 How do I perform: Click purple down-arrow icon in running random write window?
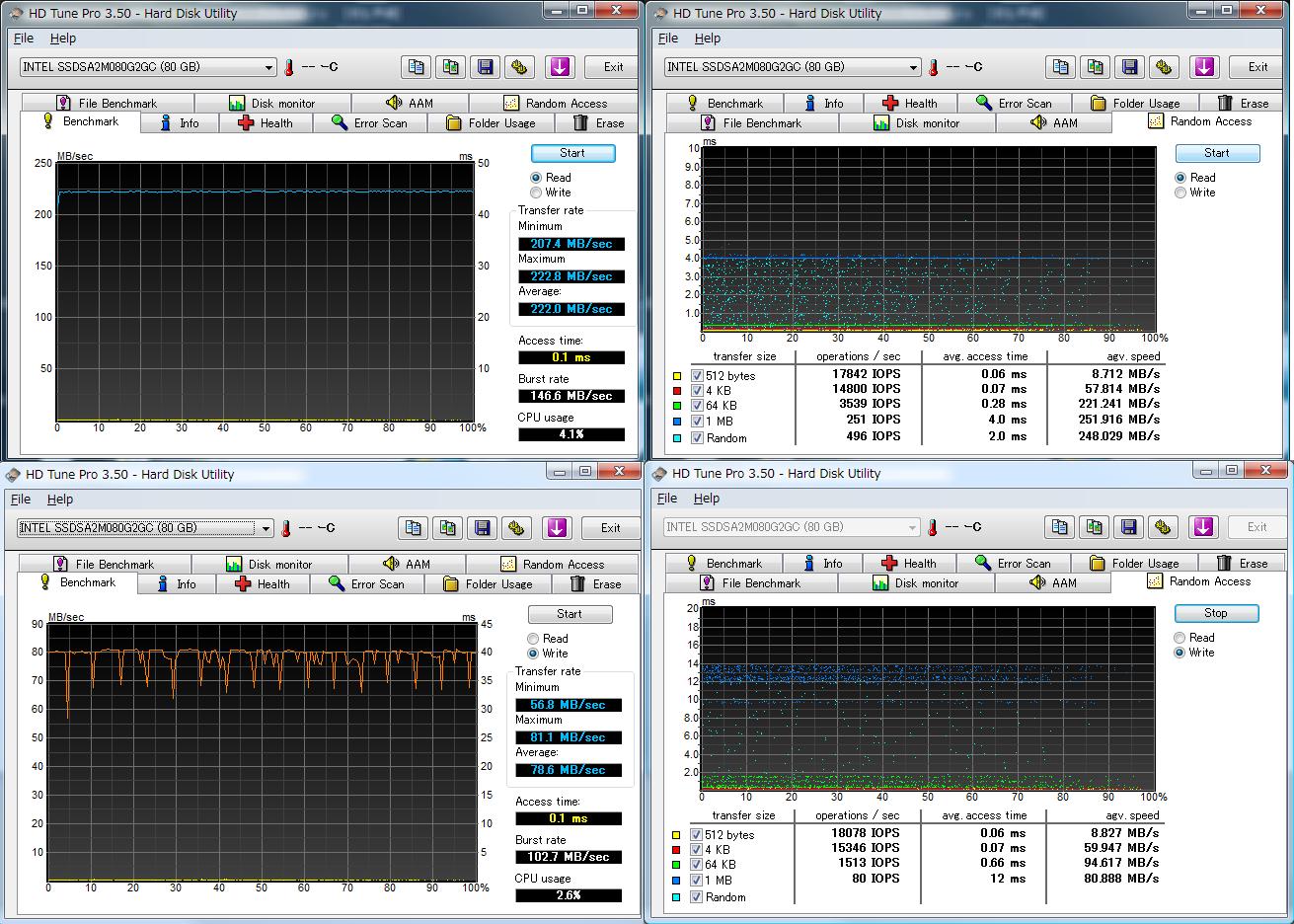[1202, 527]
